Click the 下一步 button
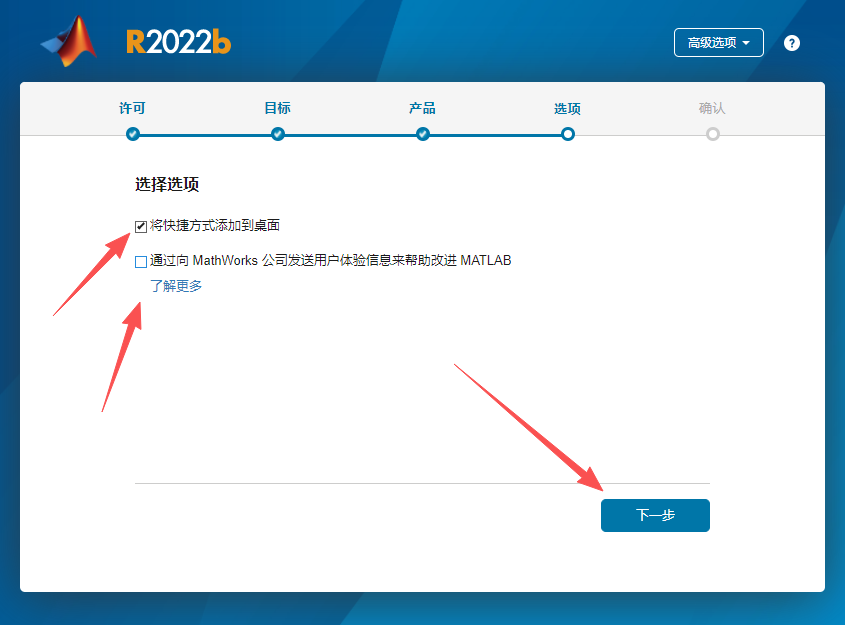Viewport: 845px width, 625px height. pos(655,515)
